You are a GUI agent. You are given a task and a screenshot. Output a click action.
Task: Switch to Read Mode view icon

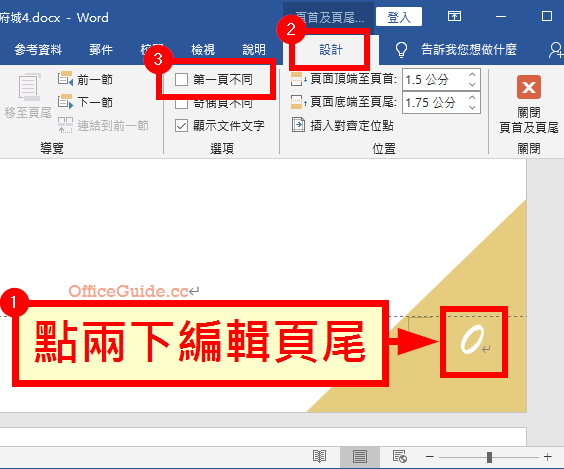[319, 457]
